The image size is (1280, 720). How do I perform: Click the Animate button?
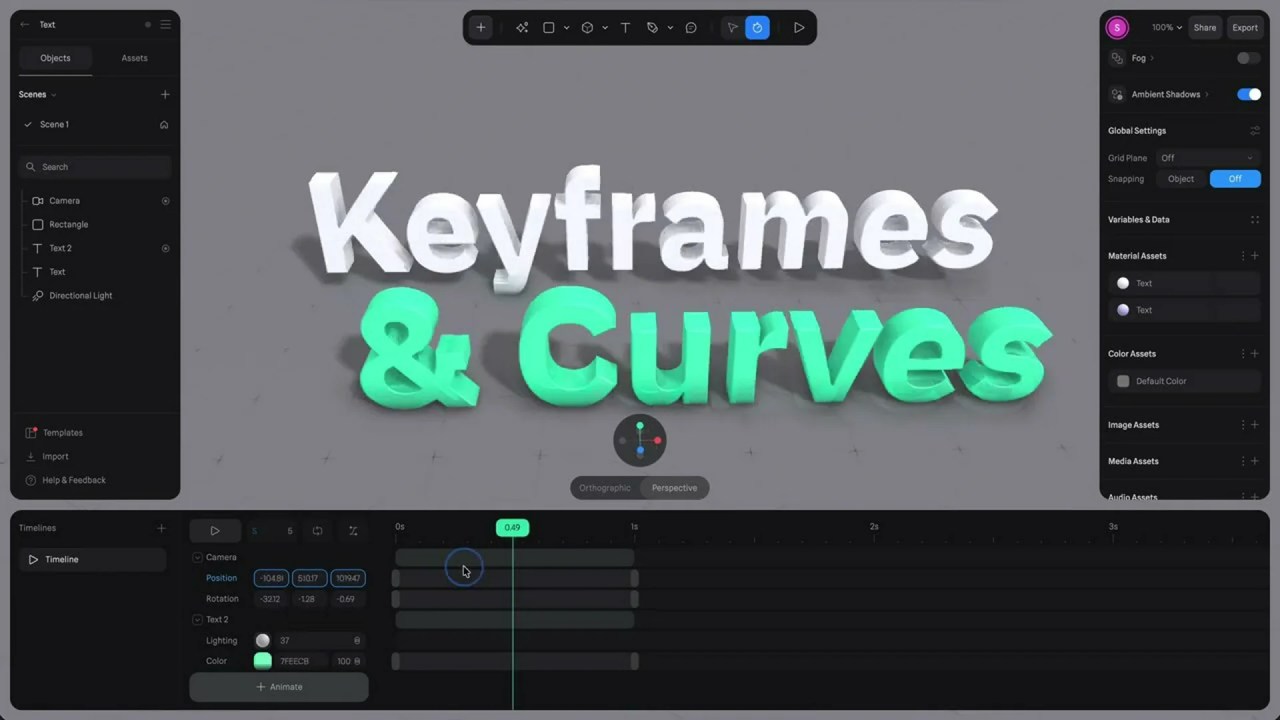(278, 686)
